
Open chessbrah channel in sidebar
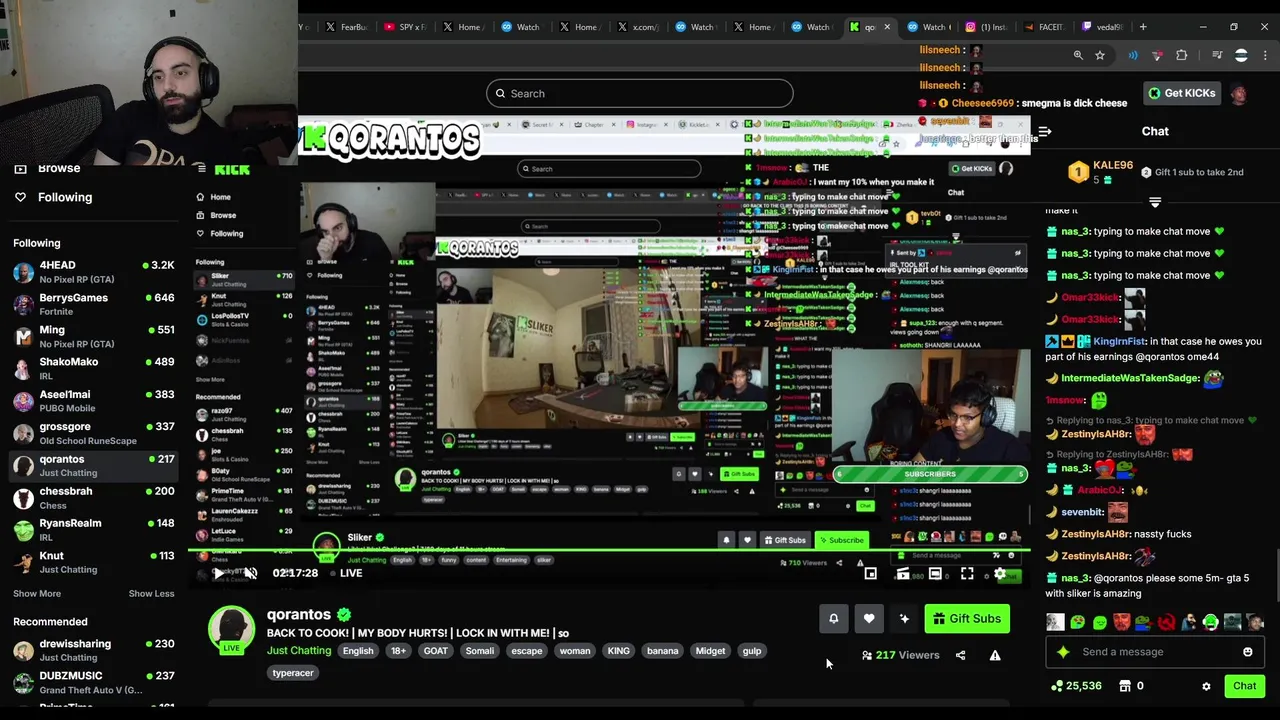tap(93, 497)
